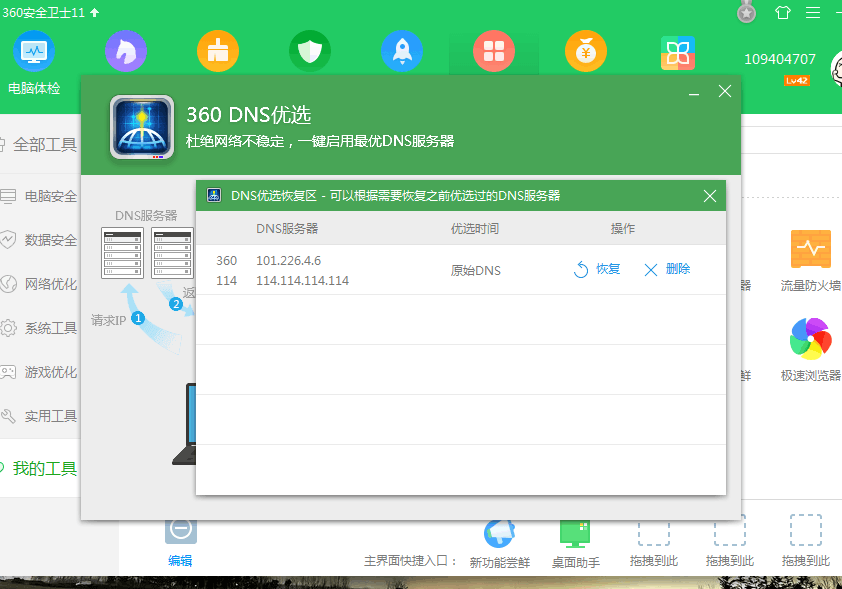Click the medal badge in the title bar
The image size is (842, 589).
coord(746,12)
